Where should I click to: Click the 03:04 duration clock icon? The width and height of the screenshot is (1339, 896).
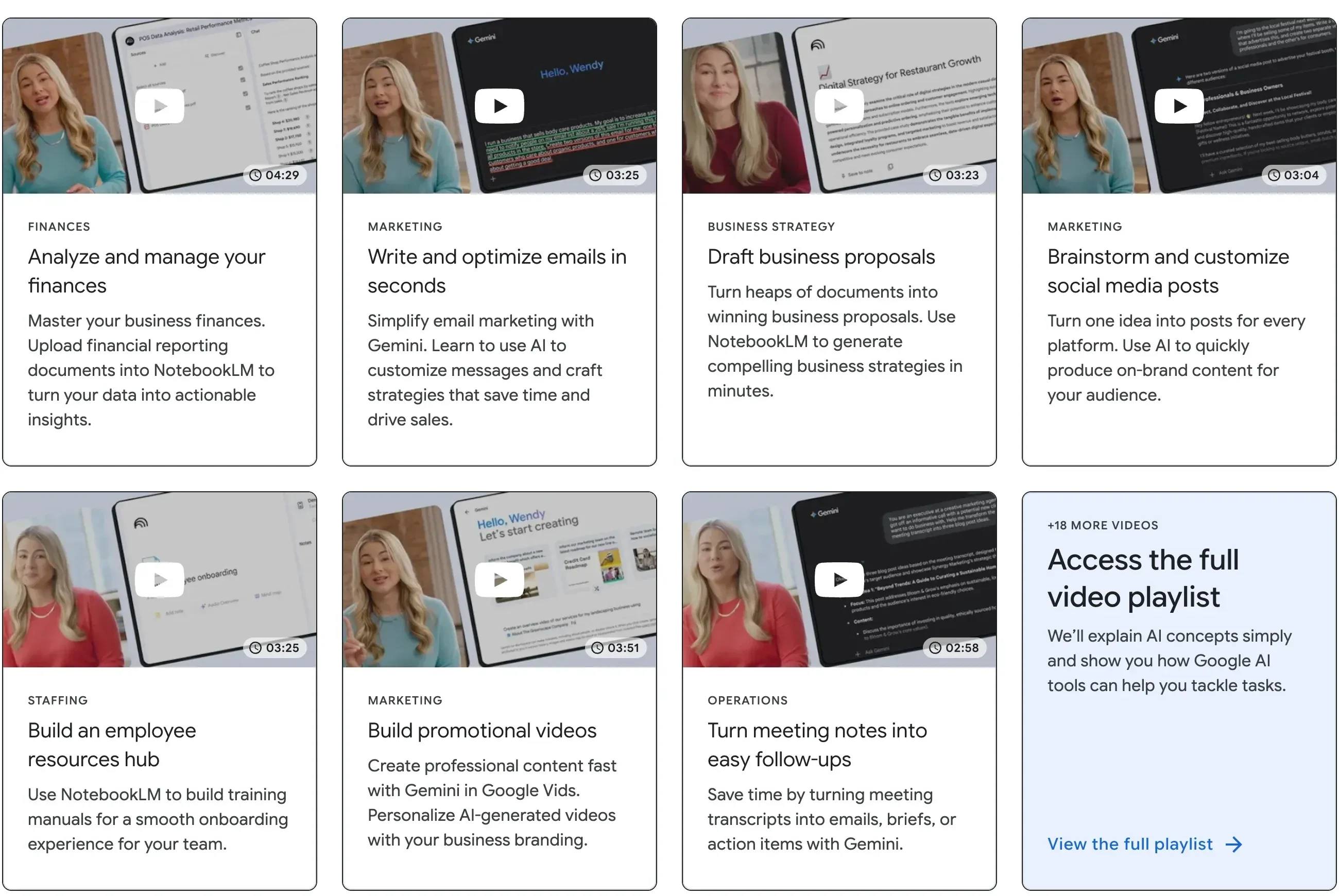tap(1274, 175)
